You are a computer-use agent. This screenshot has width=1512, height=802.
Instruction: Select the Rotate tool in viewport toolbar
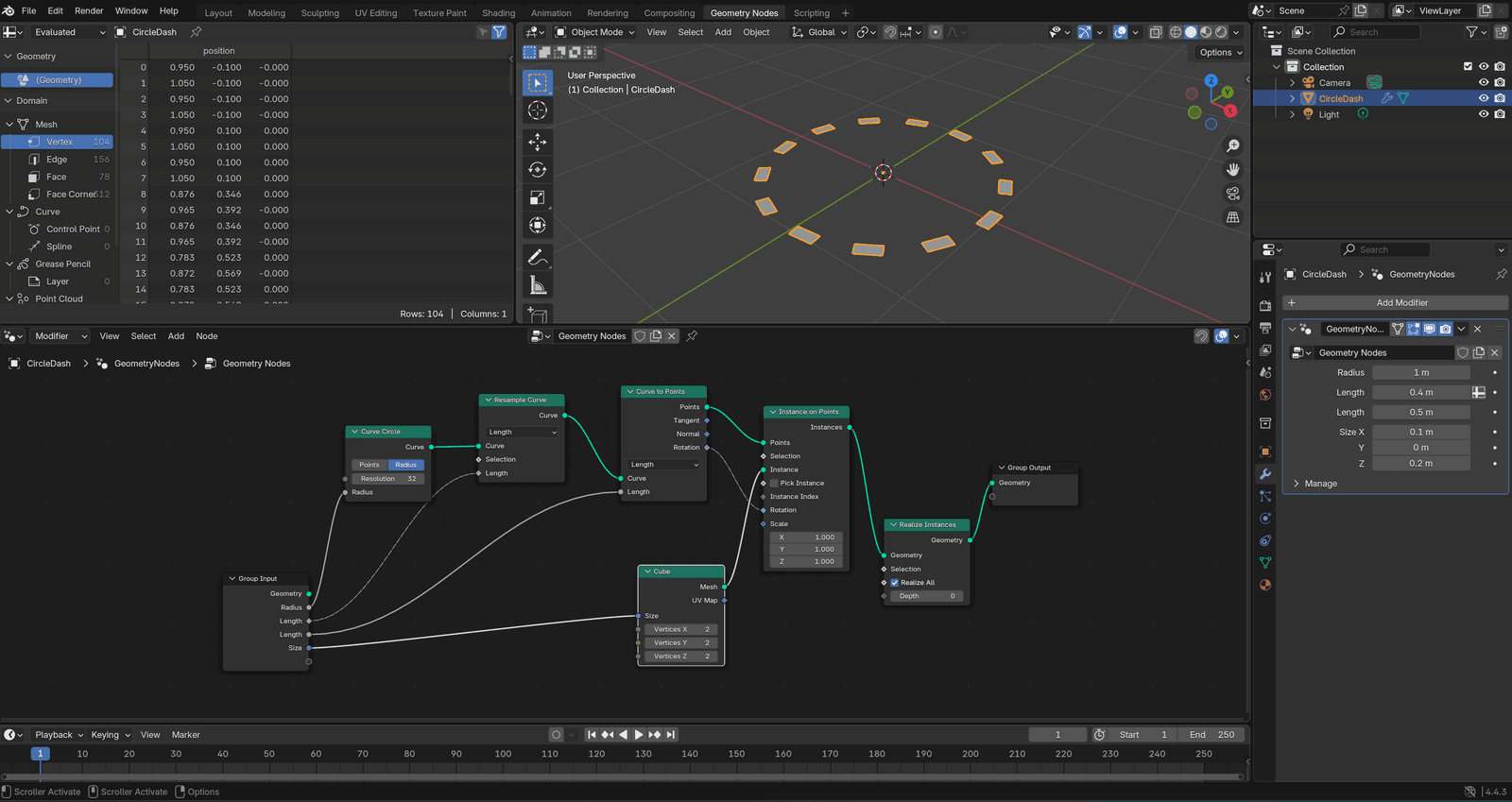pos(538,170)
